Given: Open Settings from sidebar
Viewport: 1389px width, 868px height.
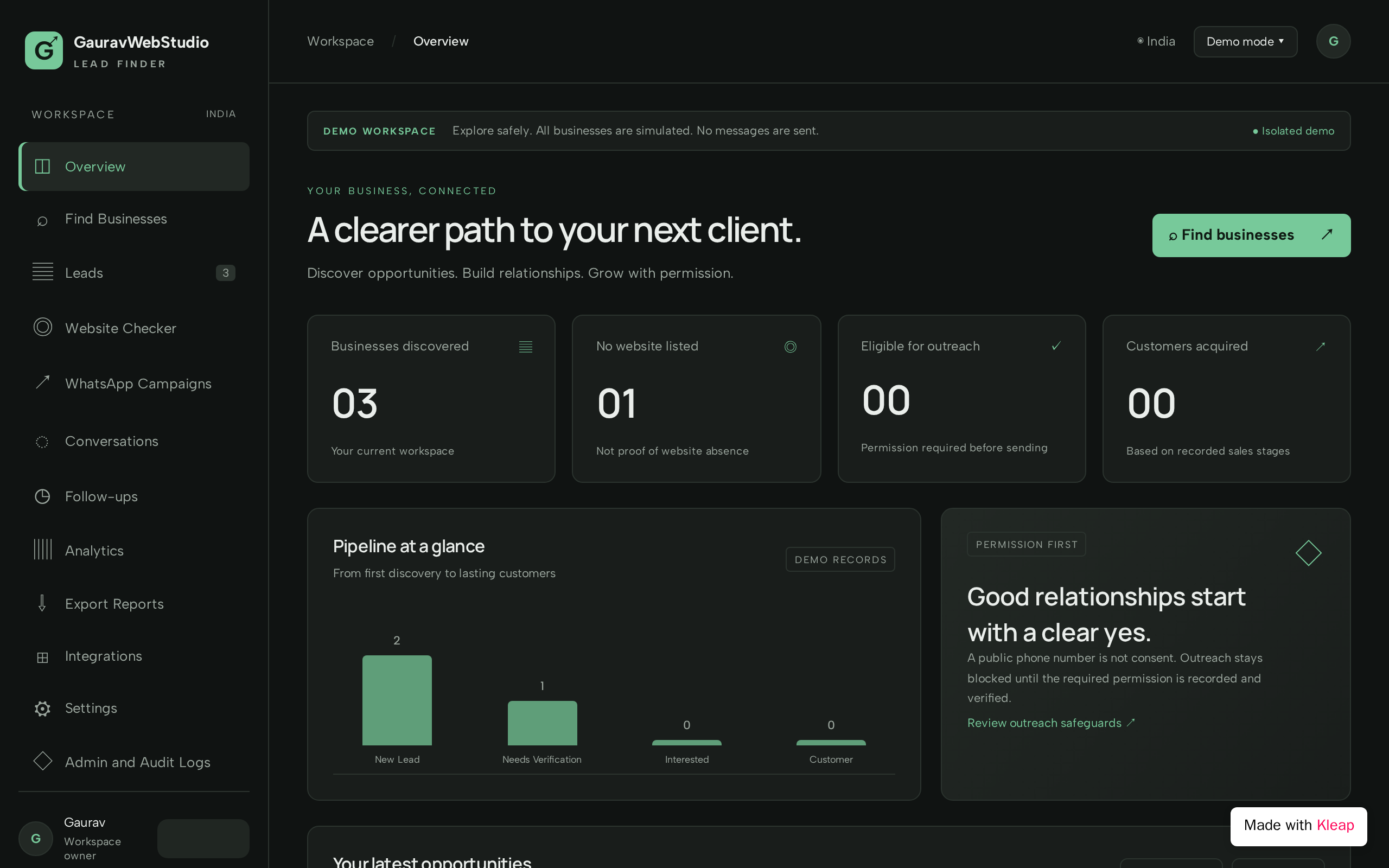Looking at the screenshot, I should pos(135,709).
